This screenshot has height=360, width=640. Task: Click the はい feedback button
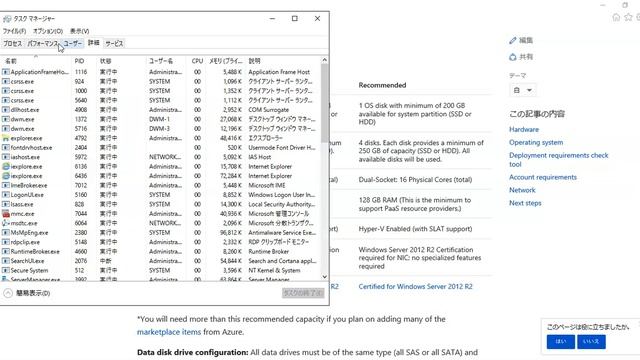561,342
